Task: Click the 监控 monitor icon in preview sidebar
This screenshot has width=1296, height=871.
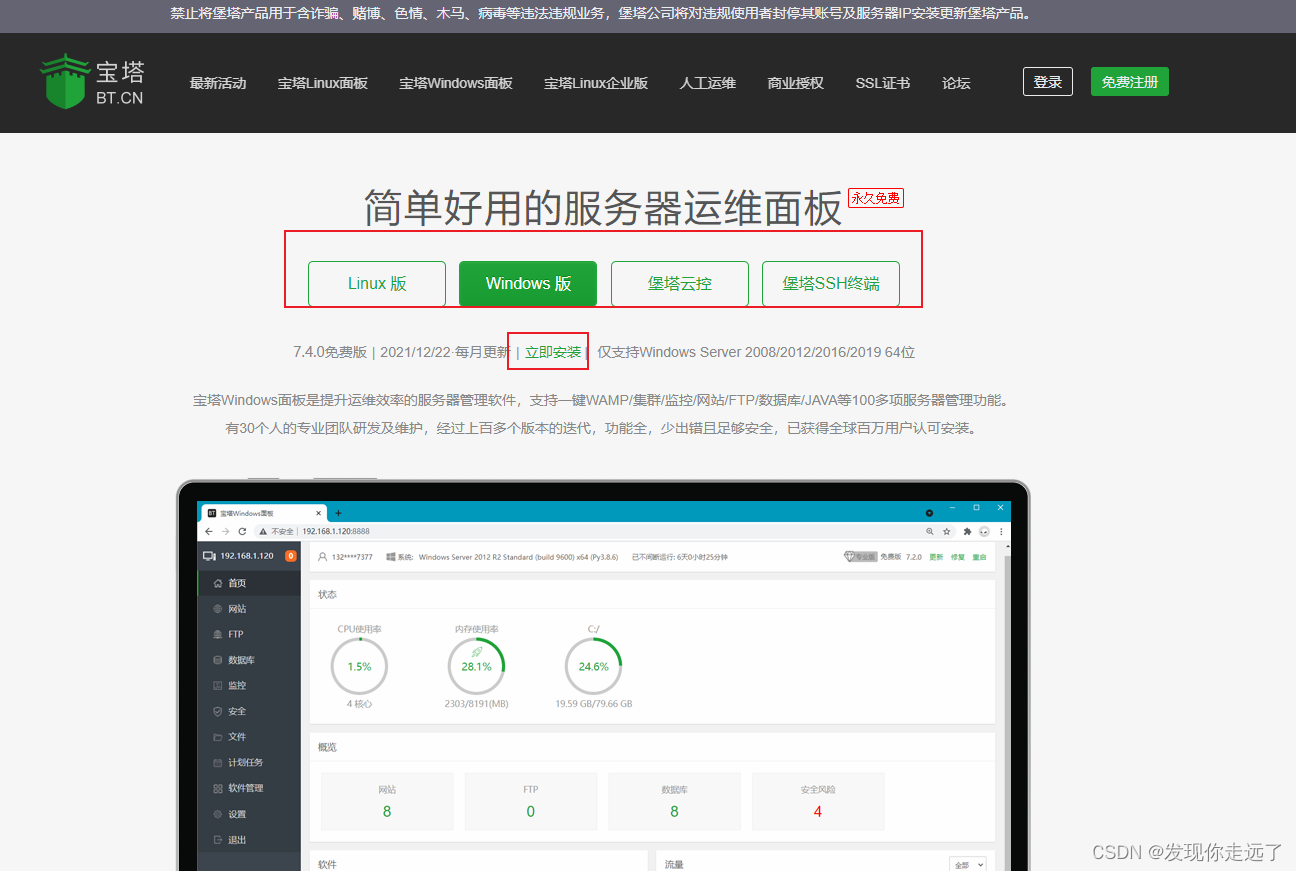Action: pos(218,686)
